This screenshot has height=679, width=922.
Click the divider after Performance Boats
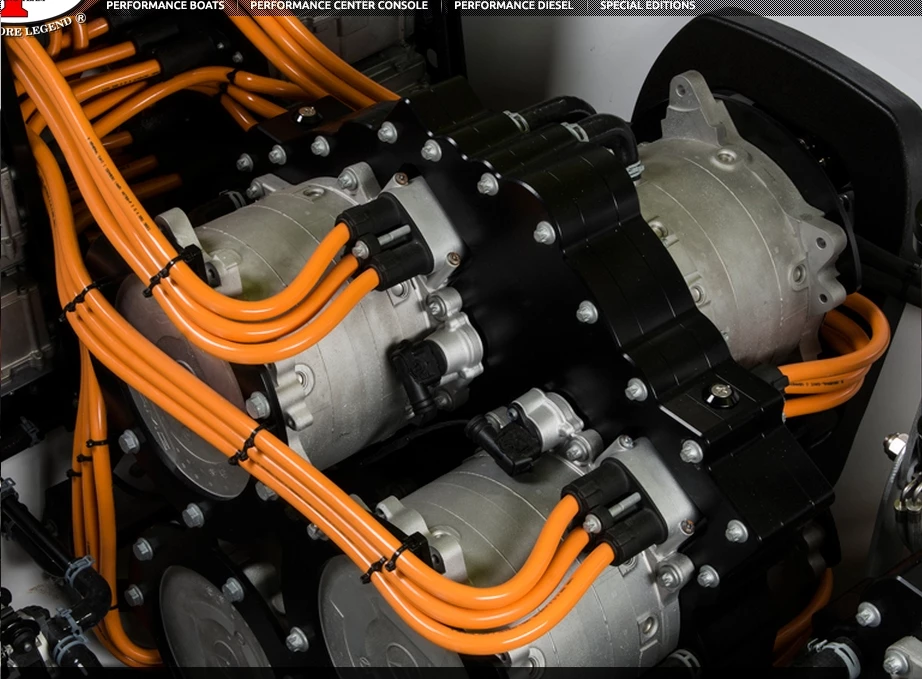tap(236, 5)
